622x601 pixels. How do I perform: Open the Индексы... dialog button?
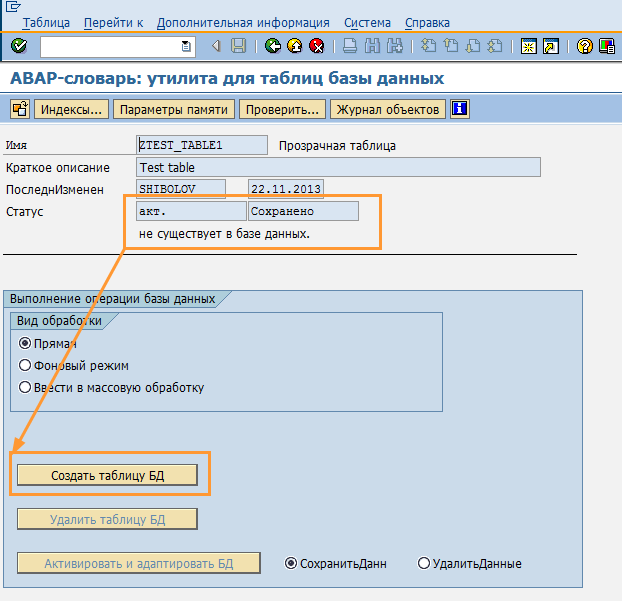point(71,109)
